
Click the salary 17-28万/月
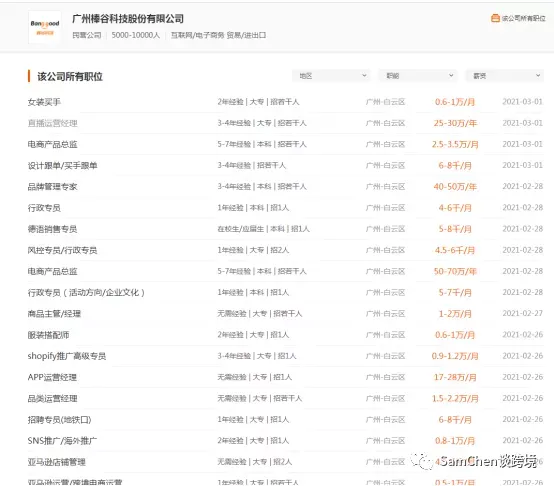(455, 378)
